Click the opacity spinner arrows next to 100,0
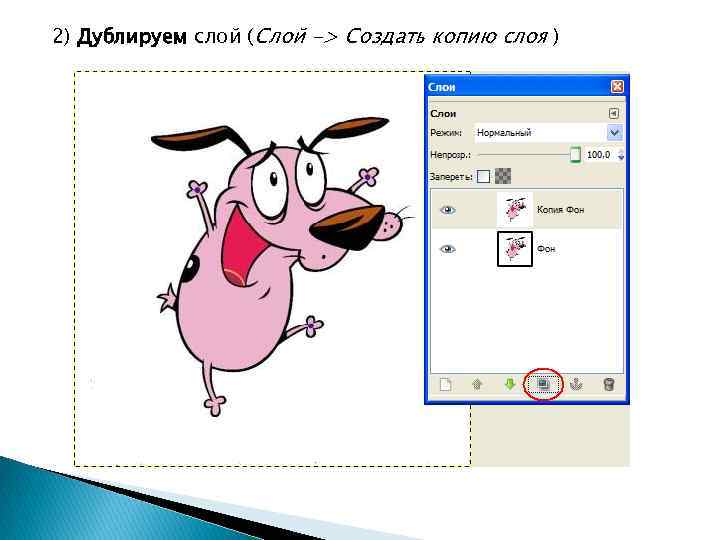This screenshot has height=540, width=720. pos(621,155)
